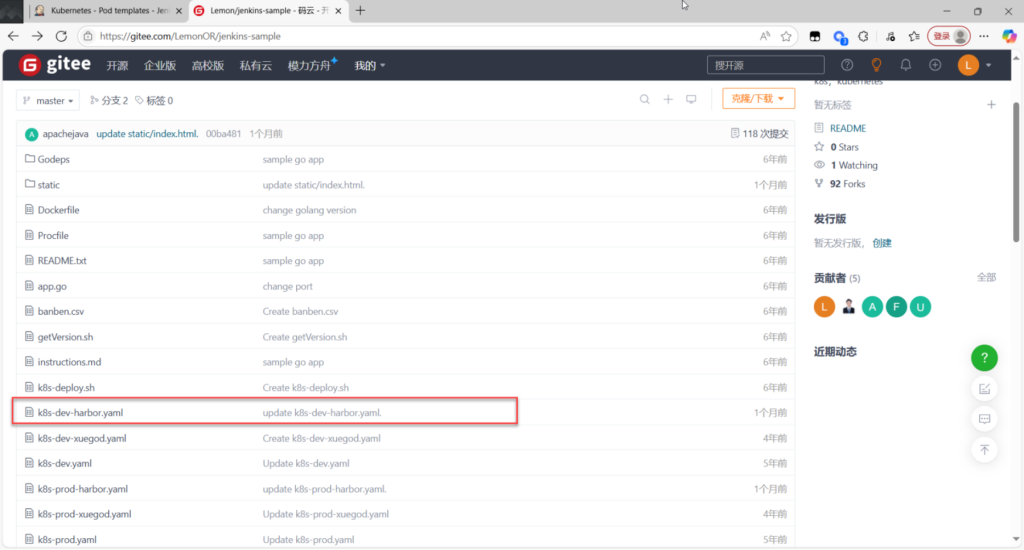Click the plus icon to add tag
Screen dimensions: 1024x550
coord(991,105)
